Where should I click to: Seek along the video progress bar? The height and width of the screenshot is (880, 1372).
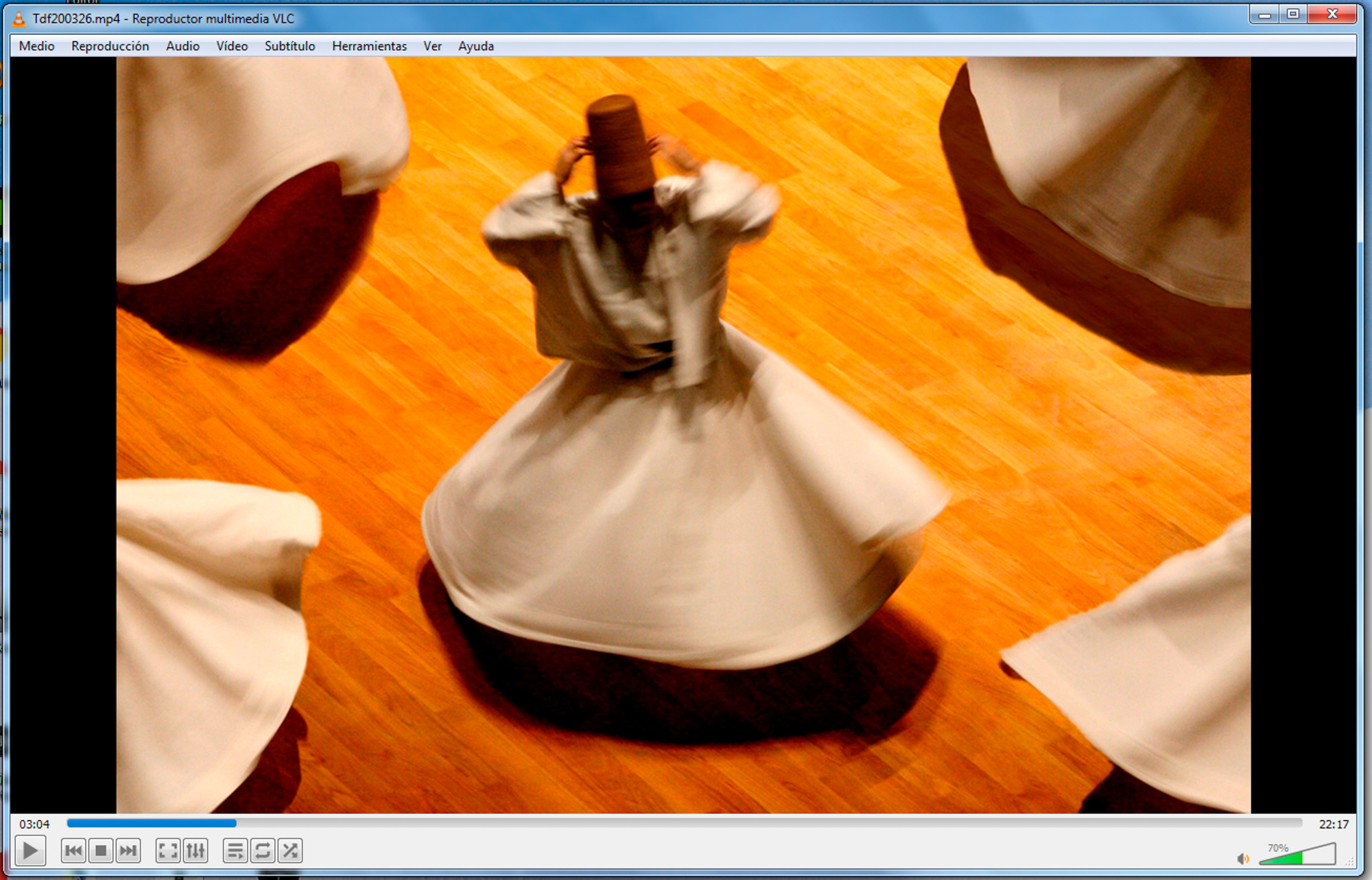coord(684,823)
